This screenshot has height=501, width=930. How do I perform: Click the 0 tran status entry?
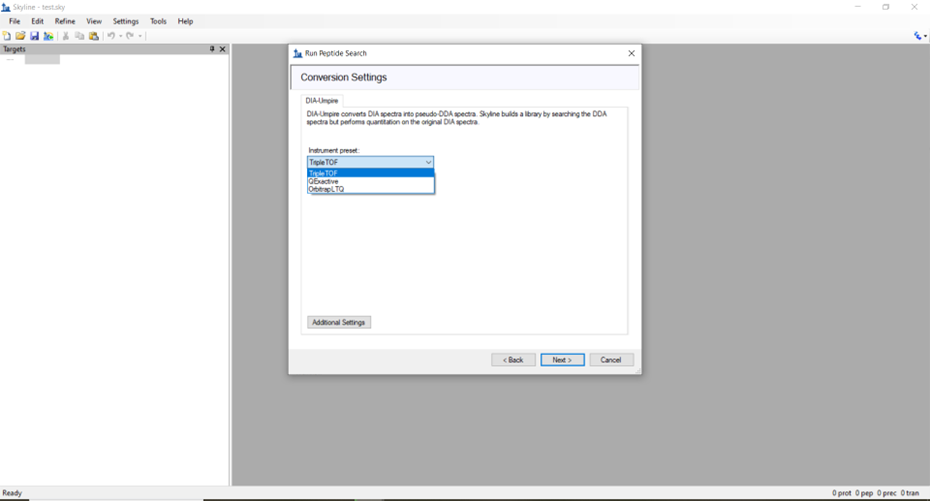pyautogui.click(x=910, y=493)
